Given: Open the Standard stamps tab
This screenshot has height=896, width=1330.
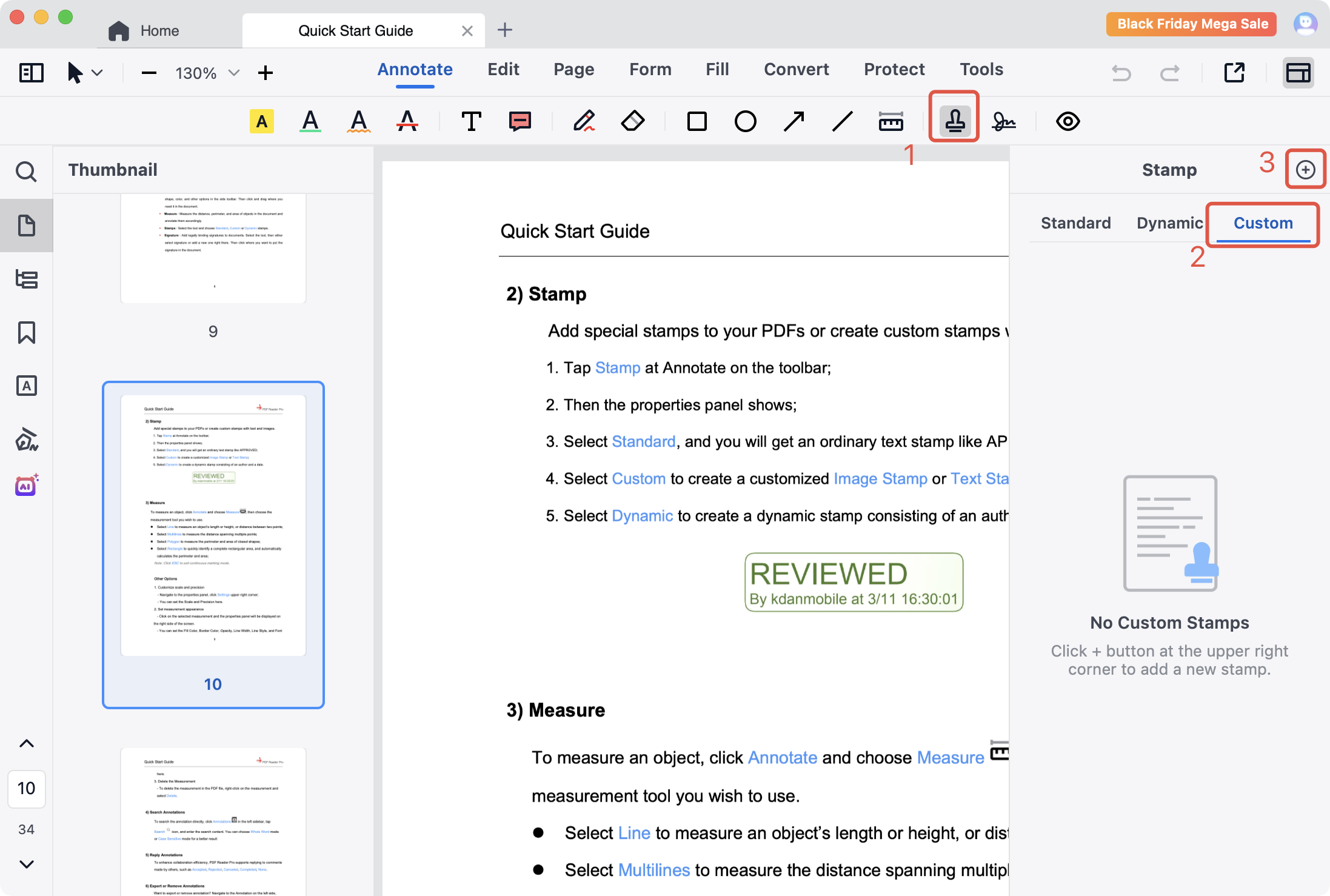Looking at the screenshot, I should (x=1075, y=223).
